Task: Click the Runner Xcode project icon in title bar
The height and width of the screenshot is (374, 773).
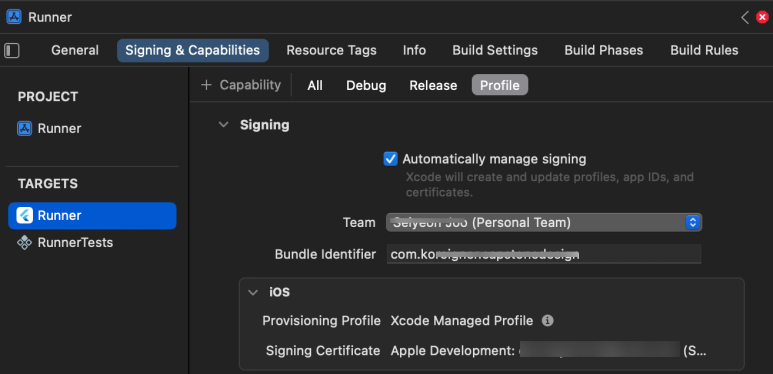Action: (x=14, y=17)
